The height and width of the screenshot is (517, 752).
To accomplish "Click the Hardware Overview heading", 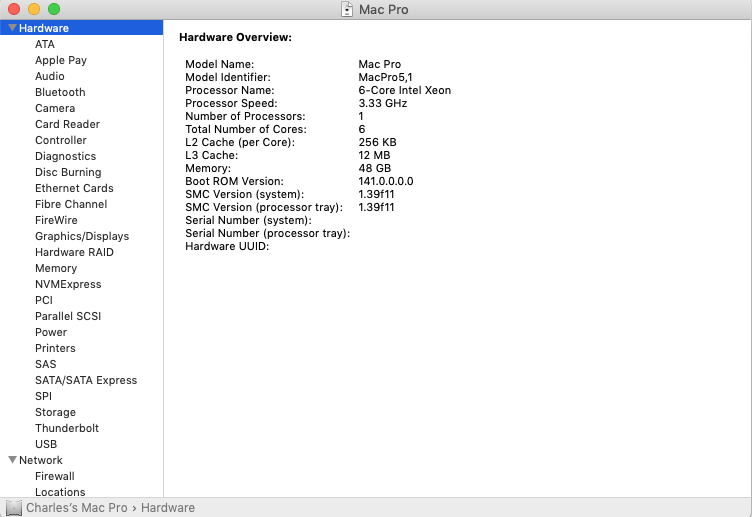I will [235, 37].
